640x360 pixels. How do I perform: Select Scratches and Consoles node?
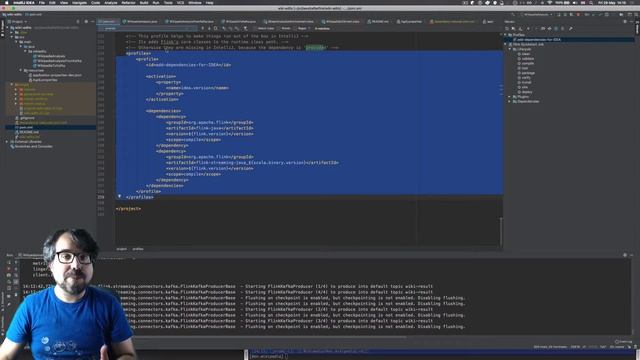click(x=32, y=146)
